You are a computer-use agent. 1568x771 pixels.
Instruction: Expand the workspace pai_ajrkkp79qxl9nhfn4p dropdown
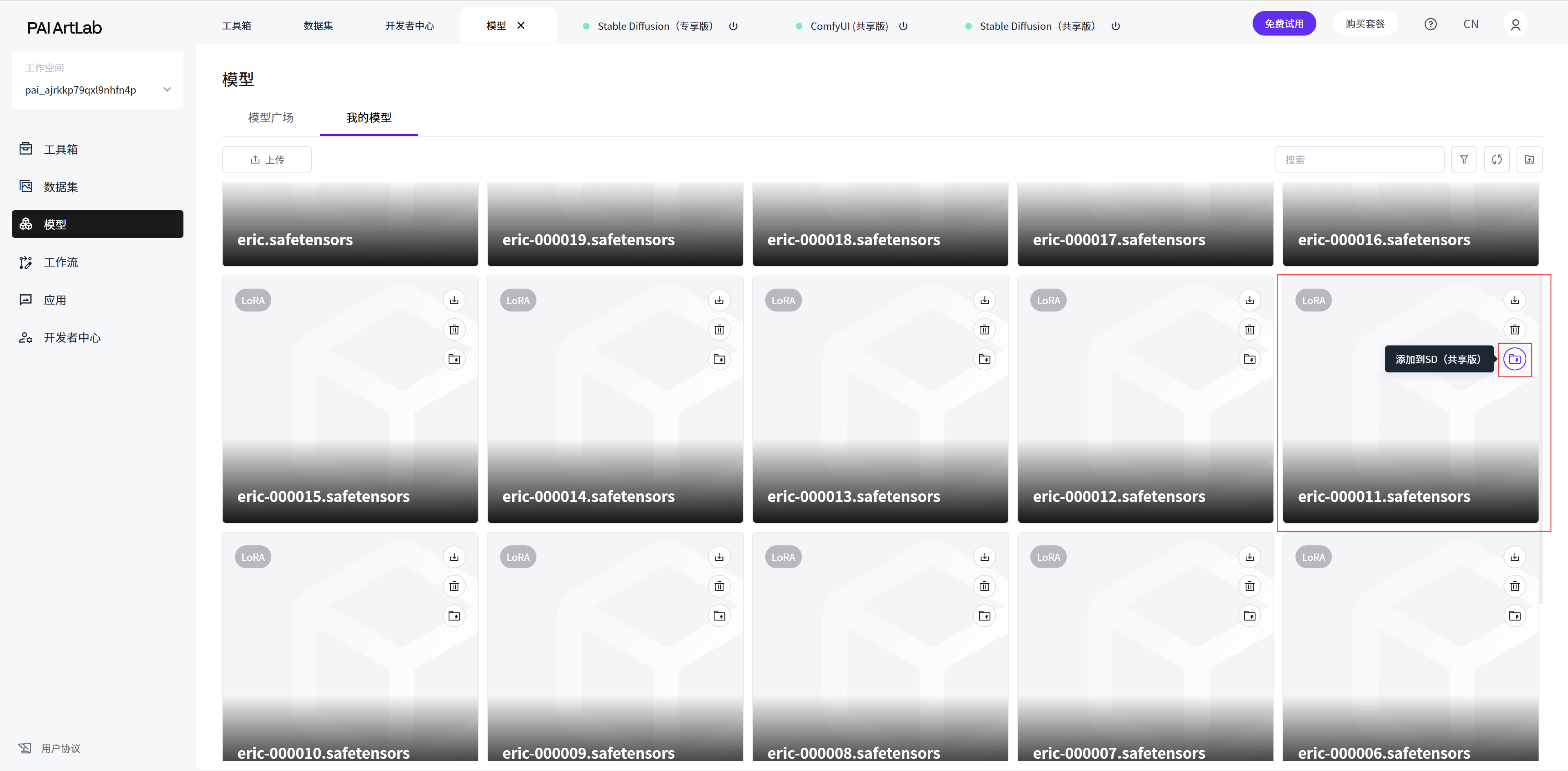[x=167, y=90]
